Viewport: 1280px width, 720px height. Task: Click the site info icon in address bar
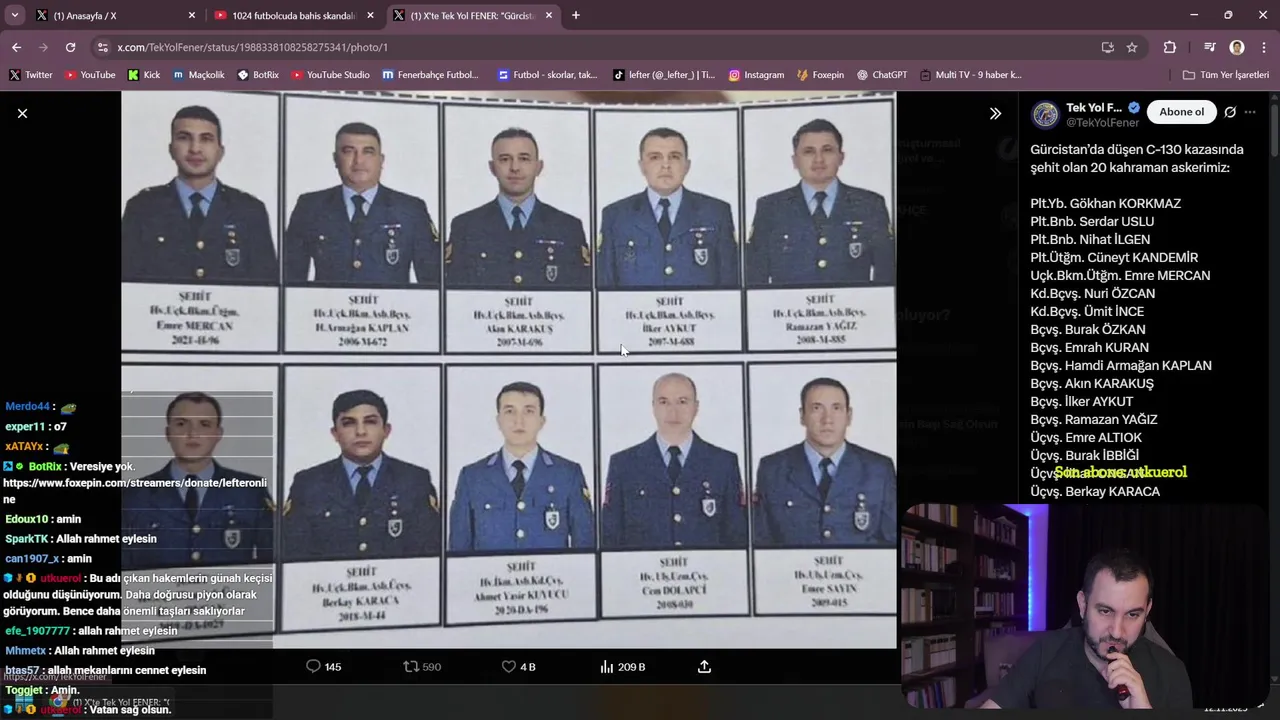[101, 47]
